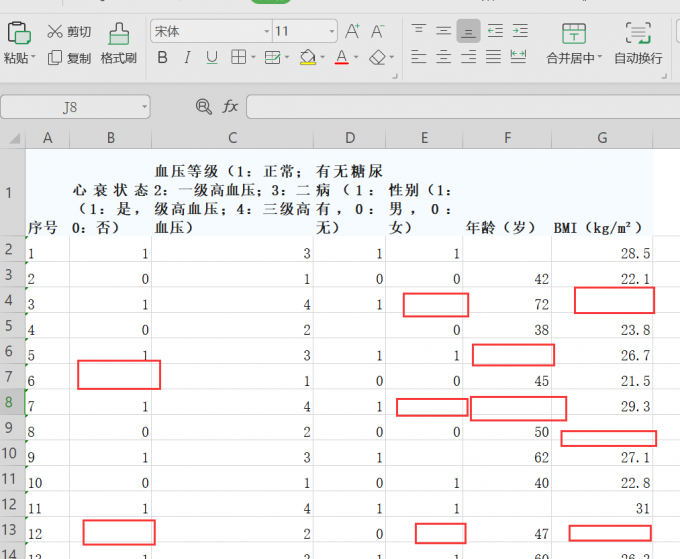The height and width of the screenshot is (559, 680).
Task: Click the BMI cell with 28.5
Action: 602,249
